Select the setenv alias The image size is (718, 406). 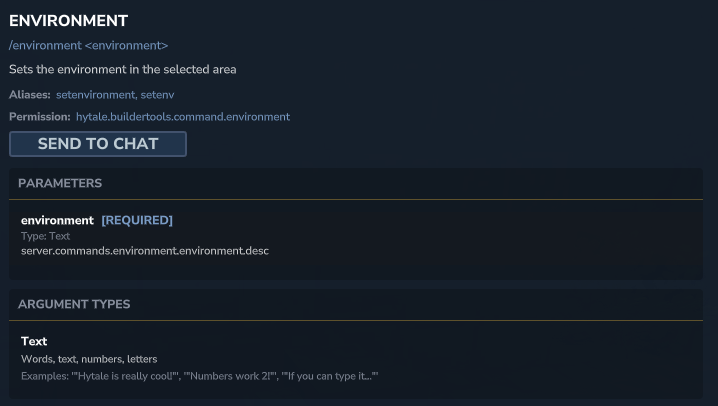(x=159, y=95)
